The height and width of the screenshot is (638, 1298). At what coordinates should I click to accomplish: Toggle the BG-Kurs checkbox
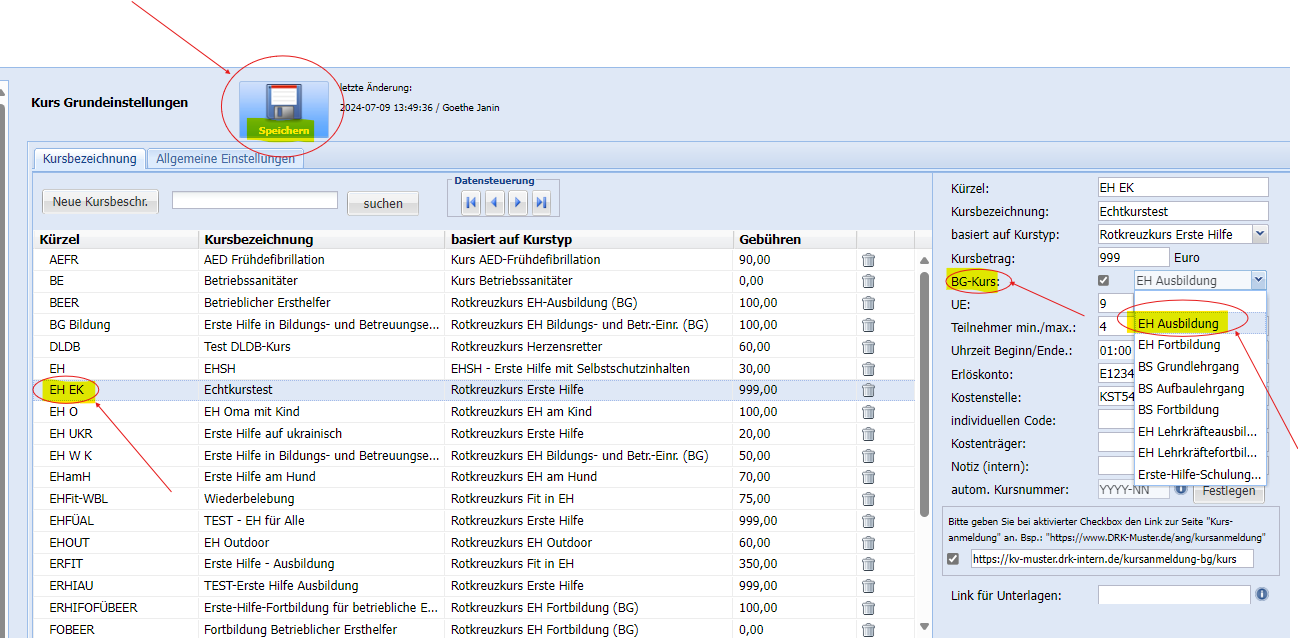click(x=1103, y=281)
